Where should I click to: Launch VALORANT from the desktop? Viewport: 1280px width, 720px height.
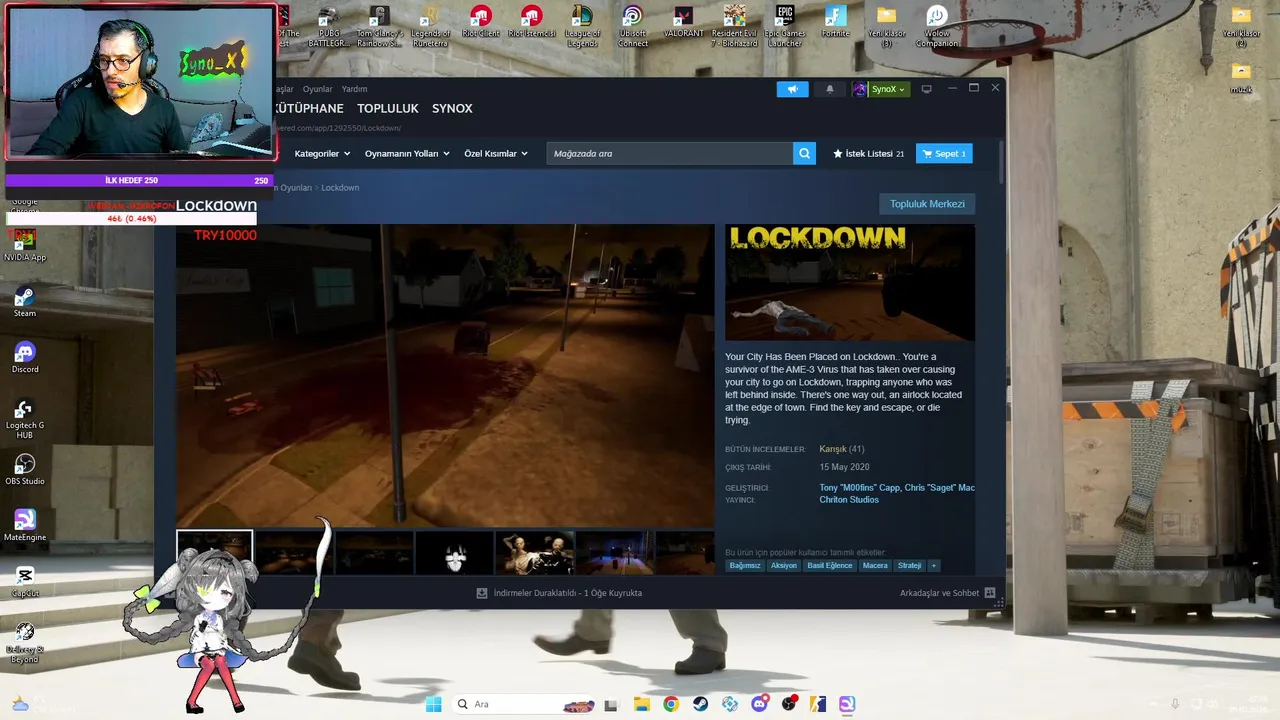pos(683,22)
